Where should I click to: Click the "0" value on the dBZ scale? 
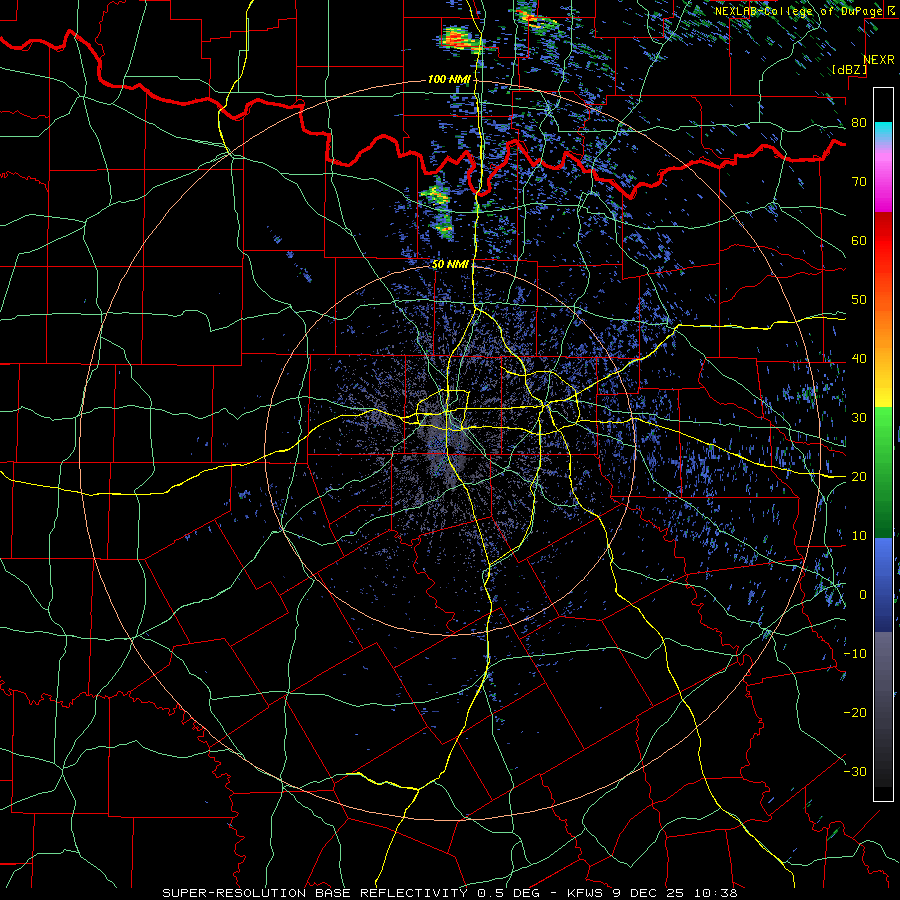click(863, 595)
